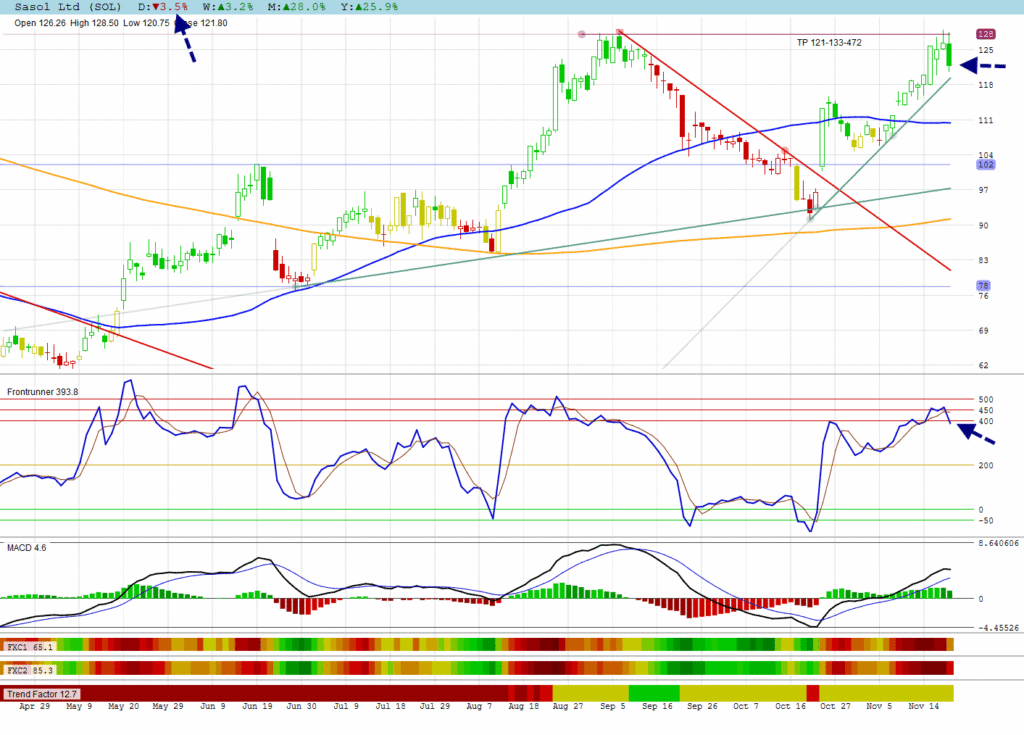
Task: Click the FXC1 65.1 heat strip label
Action: (29, 647)
